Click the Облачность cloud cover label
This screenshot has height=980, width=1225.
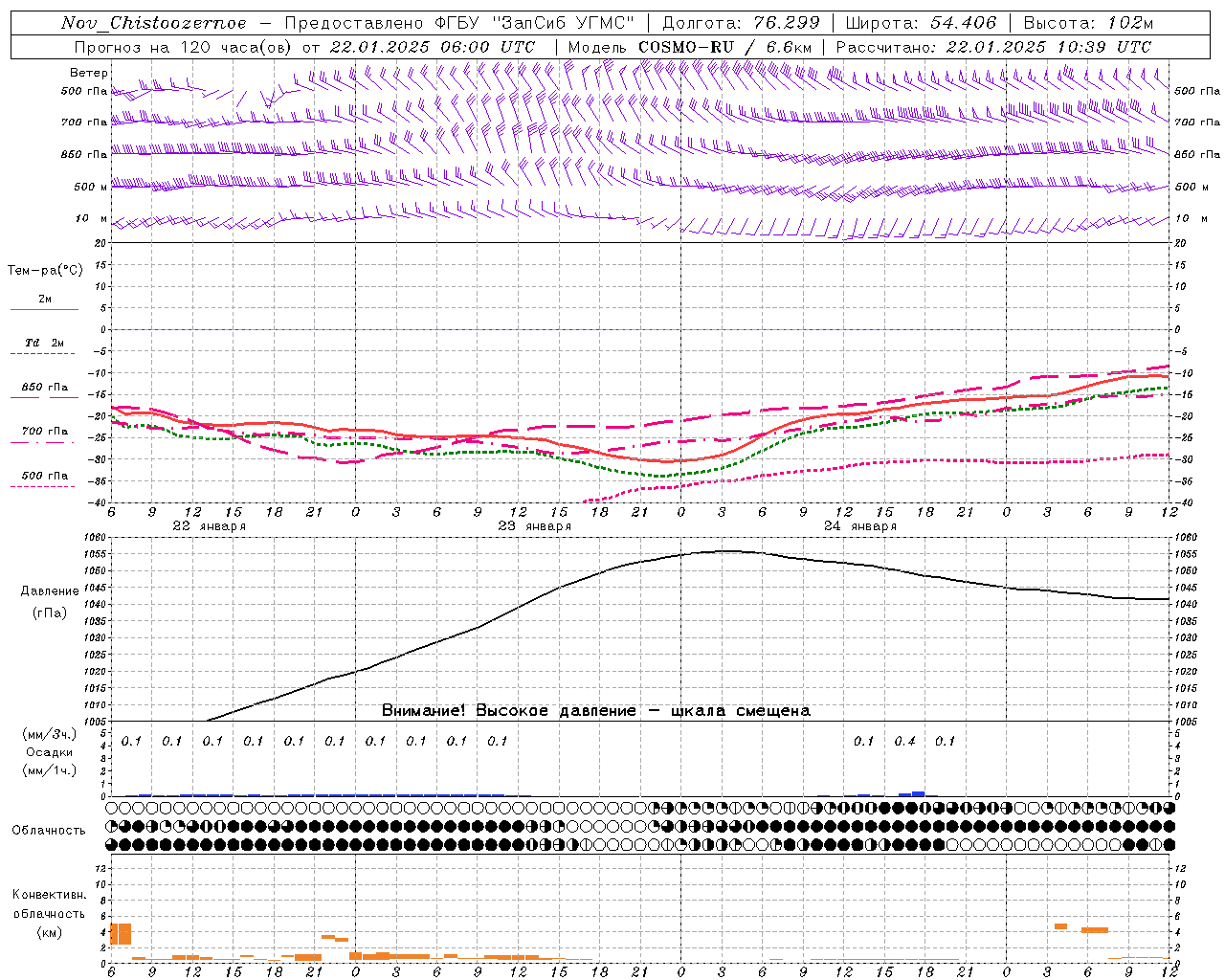pos(49,831)
